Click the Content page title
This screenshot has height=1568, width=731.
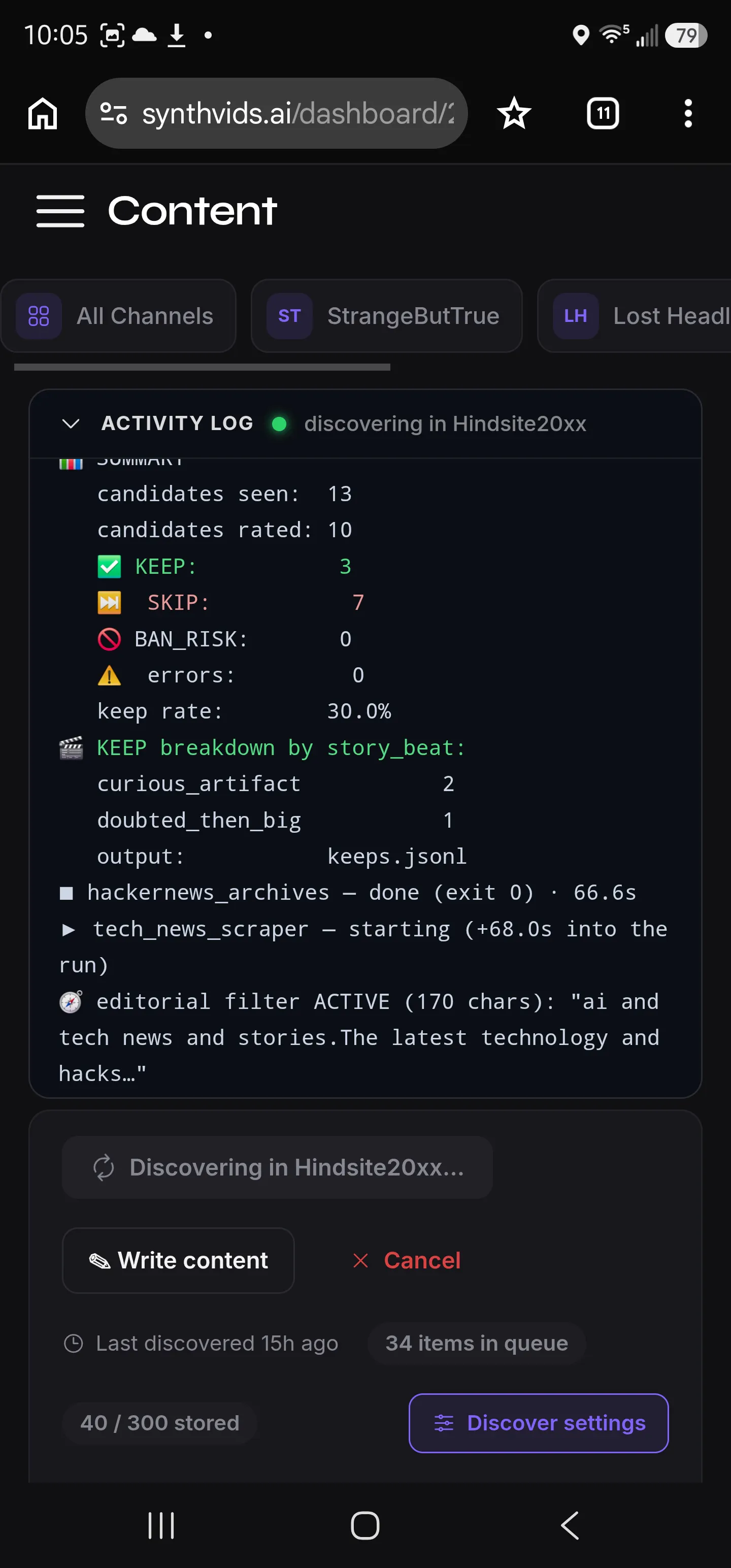click(x=192, y=211)
